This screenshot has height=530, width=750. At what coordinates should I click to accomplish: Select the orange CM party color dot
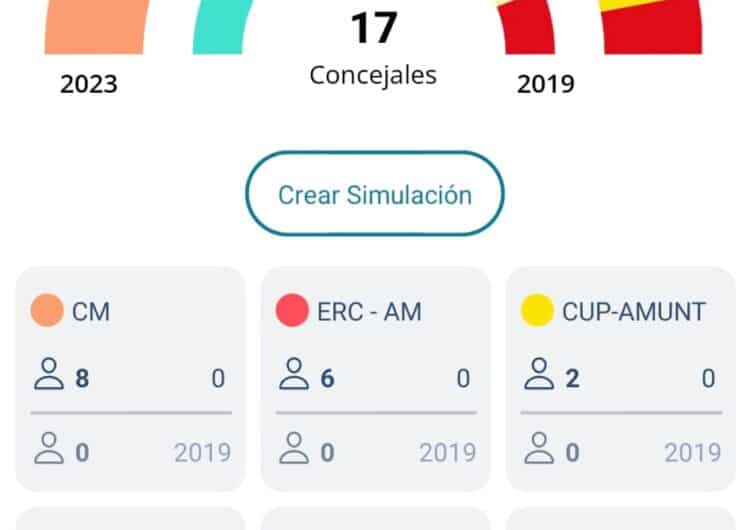pyautogui.click(x=47, y=311)
